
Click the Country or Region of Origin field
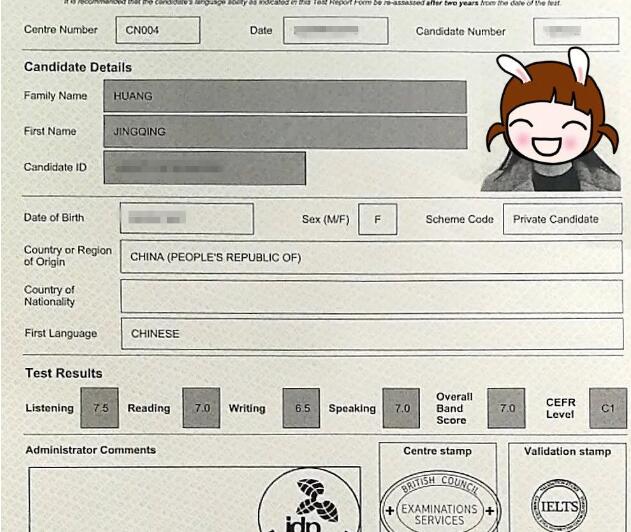pyautogui.click(x=371, y=257)
